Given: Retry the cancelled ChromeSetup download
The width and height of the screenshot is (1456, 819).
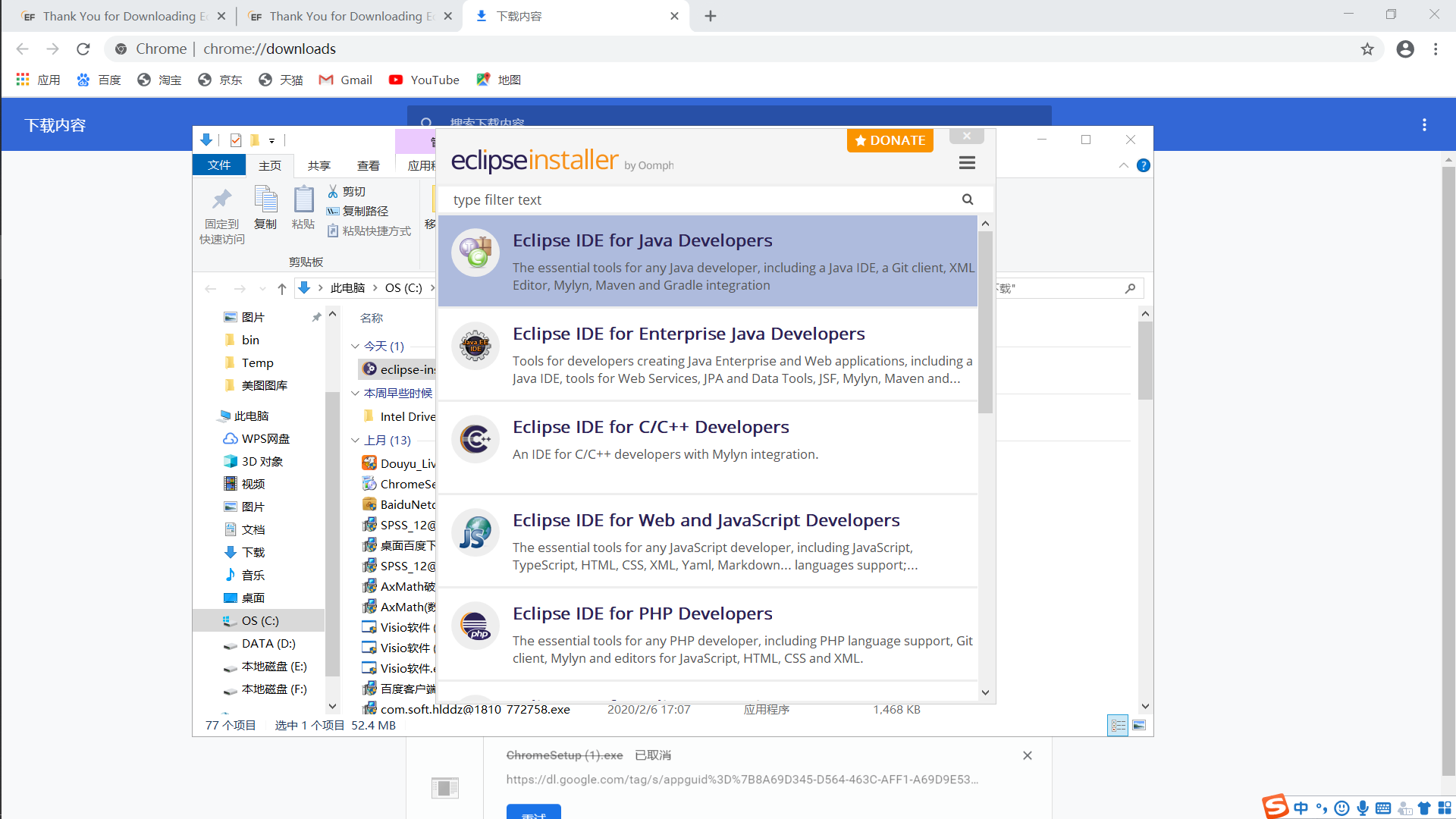Looking at the screenshot, I should pos(533,812).
